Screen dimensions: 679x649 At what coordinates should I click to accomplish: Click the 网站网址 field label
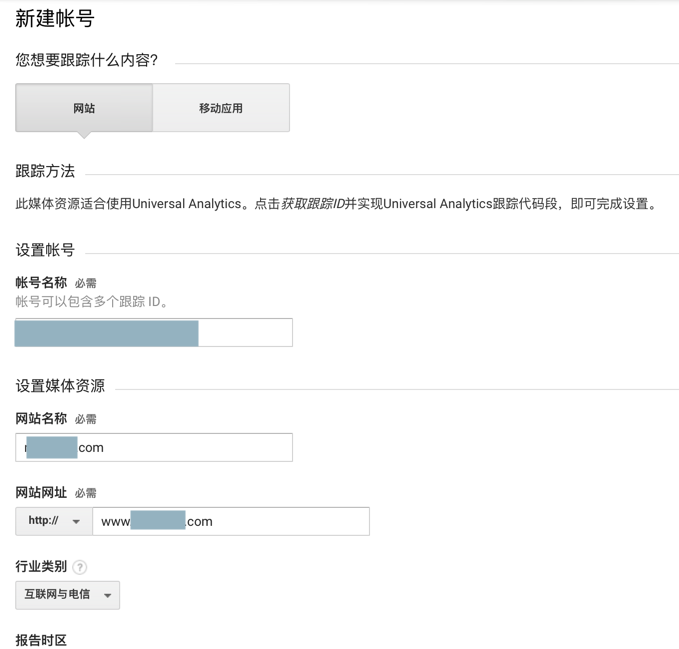point(41,492)
